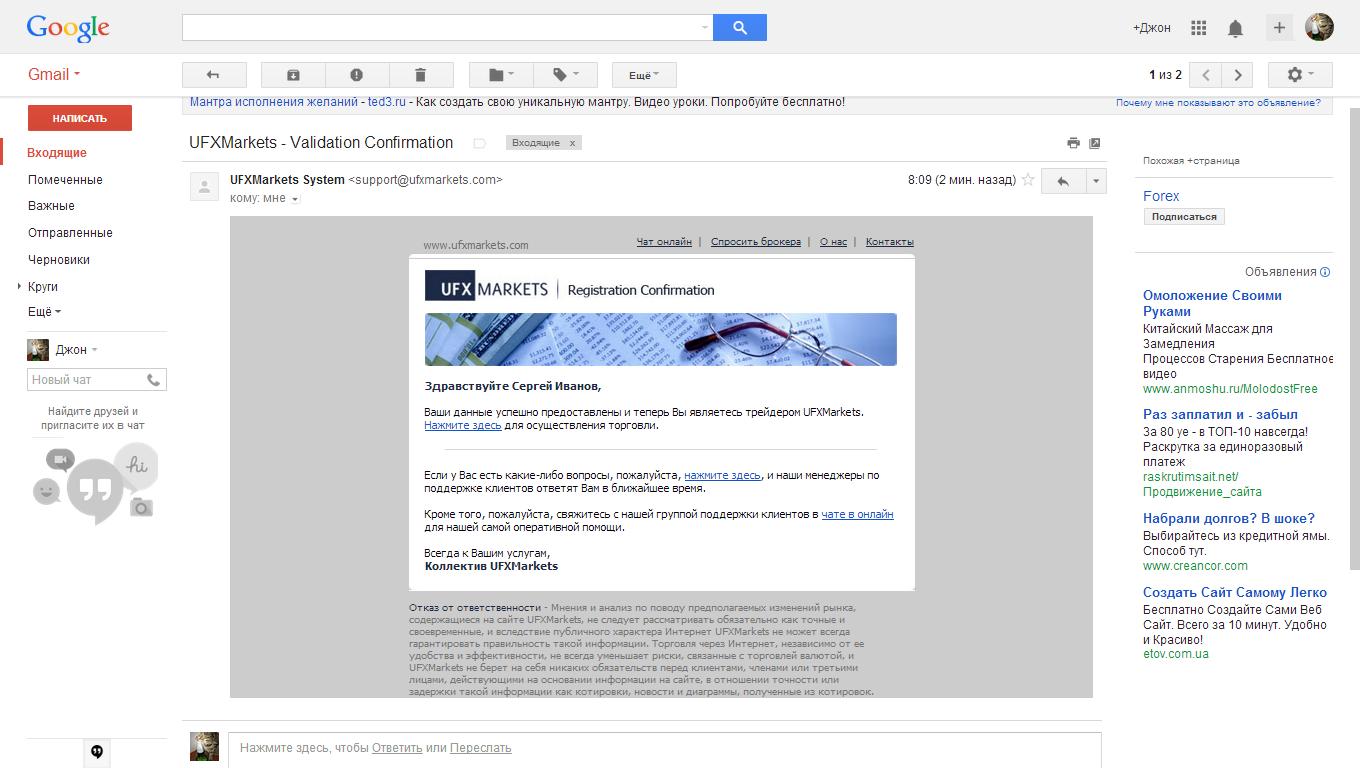Print all messages in conversation
This screenshot has width=1360, height=768.
pyautogui.click(x=1073, y=143)
